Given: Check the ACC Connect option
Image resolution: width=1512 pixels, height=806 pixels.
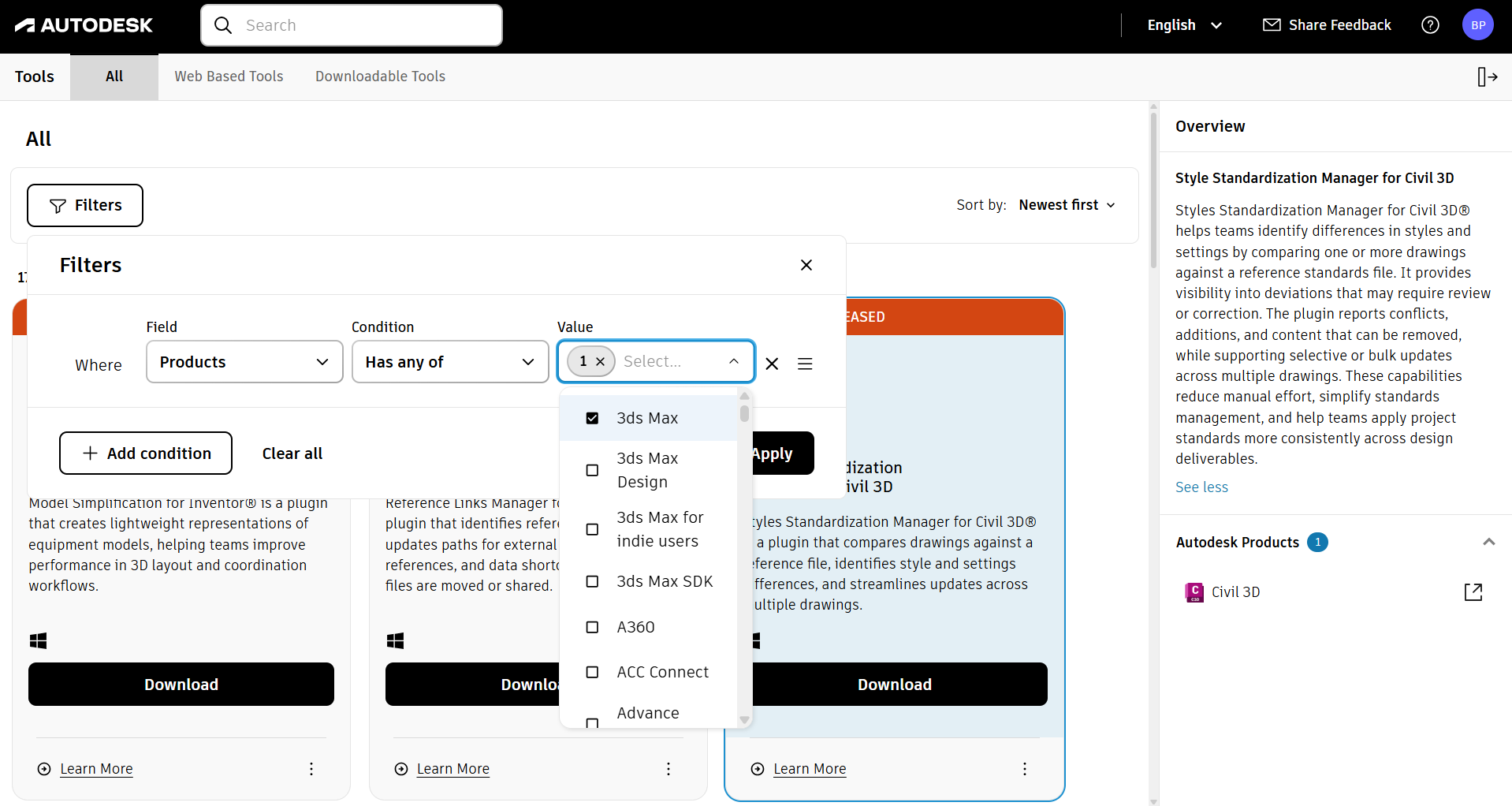Looking at the screenshot, I should pos(592,672).
